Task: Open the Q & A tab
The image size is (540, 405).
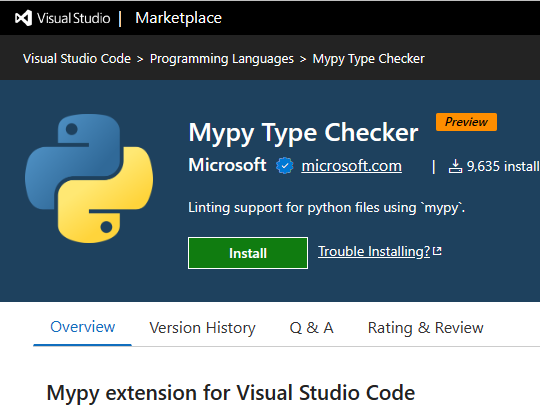Action: tap(312, 328)
